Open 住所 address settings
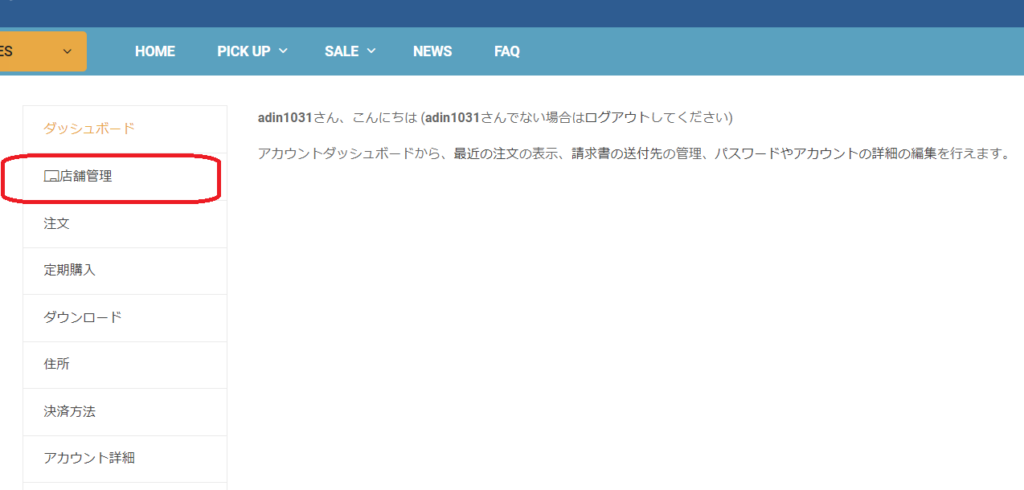Screen dimensions: 1024x490 [x=57, y=364]
